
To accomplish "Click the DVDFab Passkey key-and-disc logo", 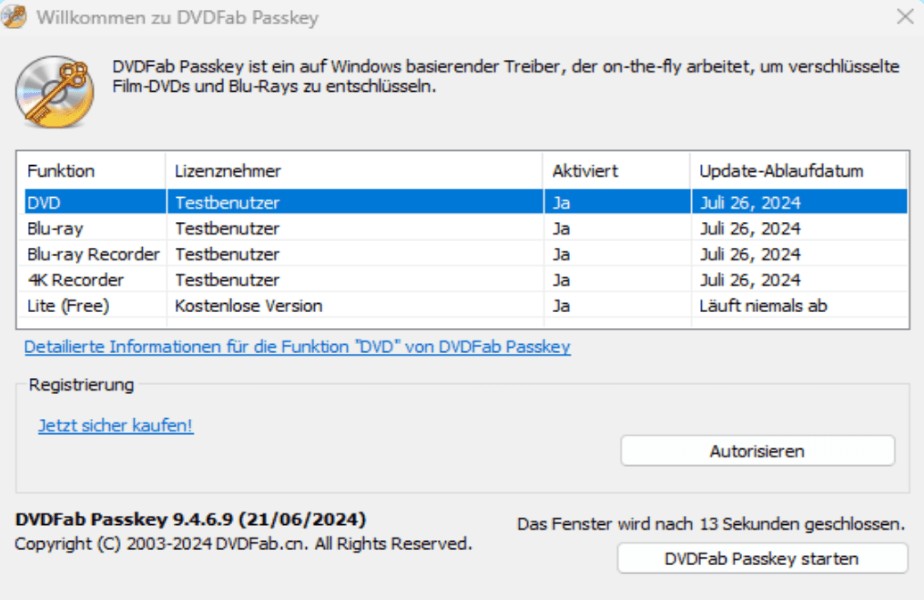I will point(55,91).
